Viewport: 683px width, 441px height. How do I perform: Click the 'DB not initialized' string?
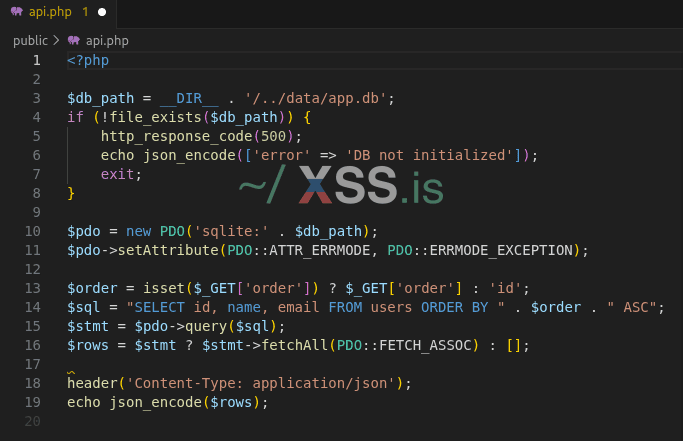[x=429, y=155]
